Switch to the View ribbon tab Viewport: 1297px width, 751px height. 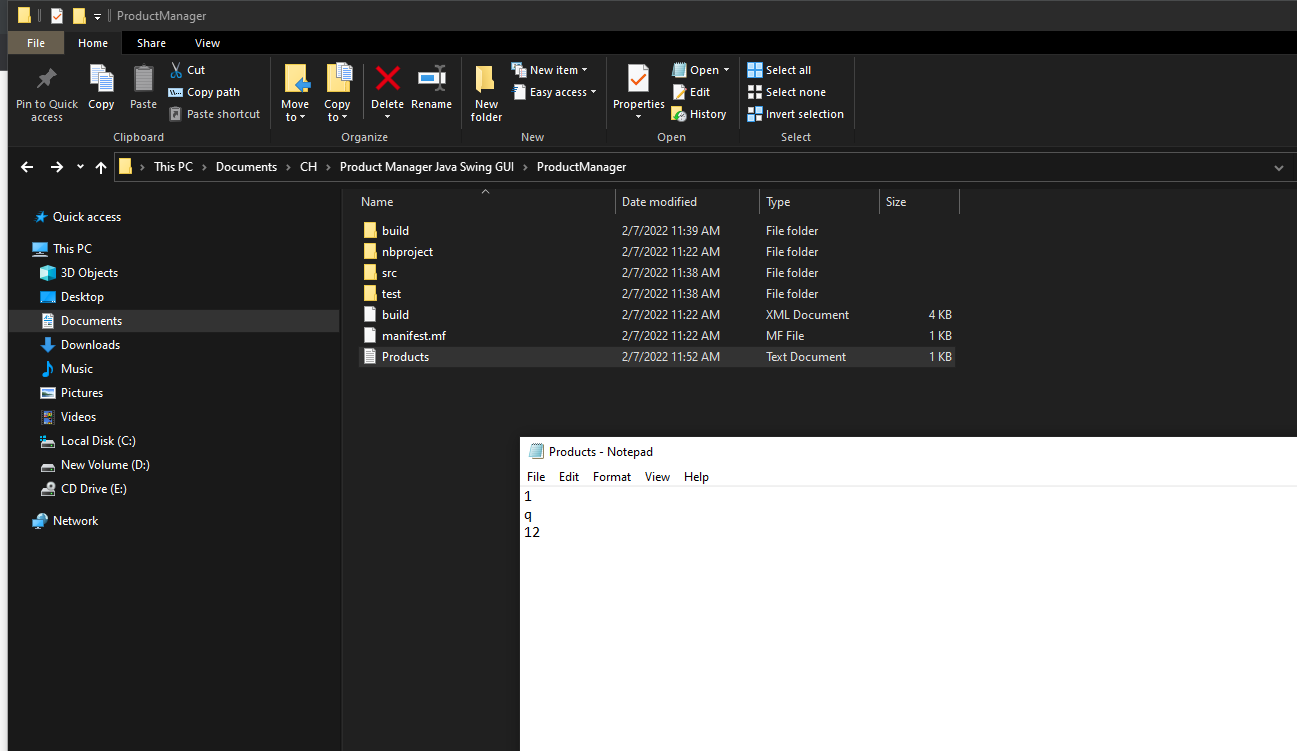207,42
